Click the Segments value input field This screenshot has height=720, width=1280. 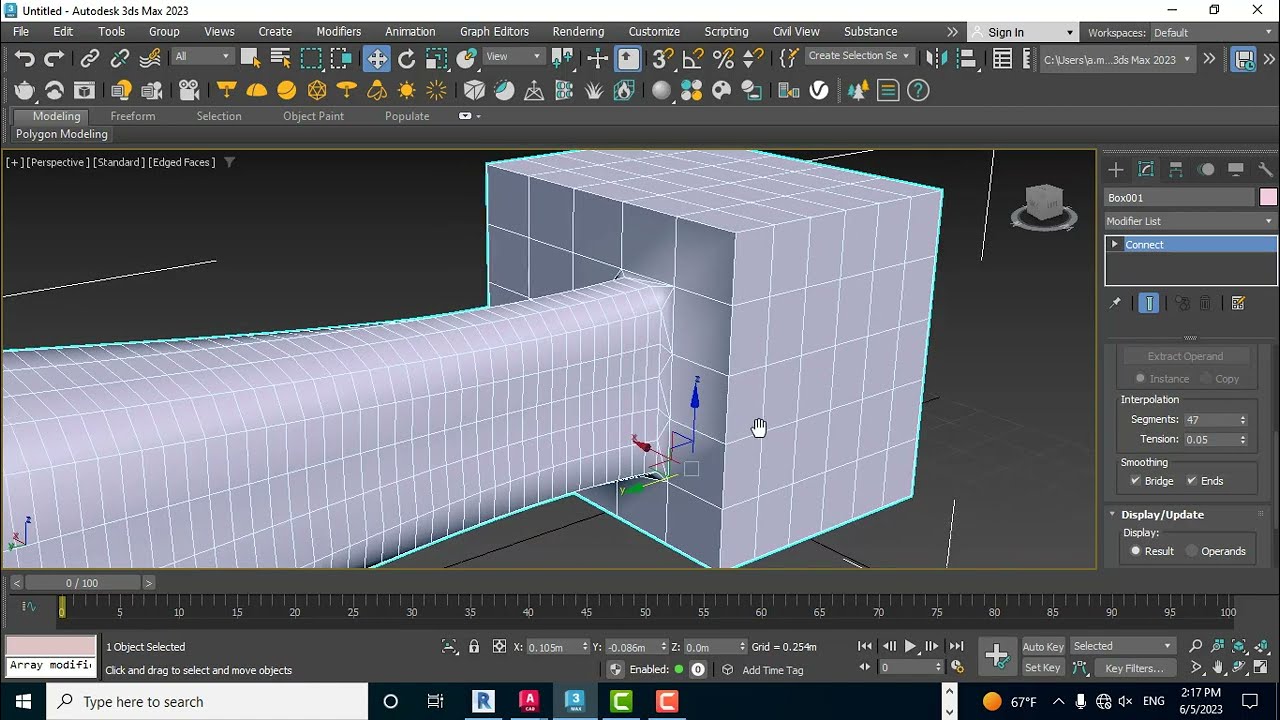pos(1210,420)
